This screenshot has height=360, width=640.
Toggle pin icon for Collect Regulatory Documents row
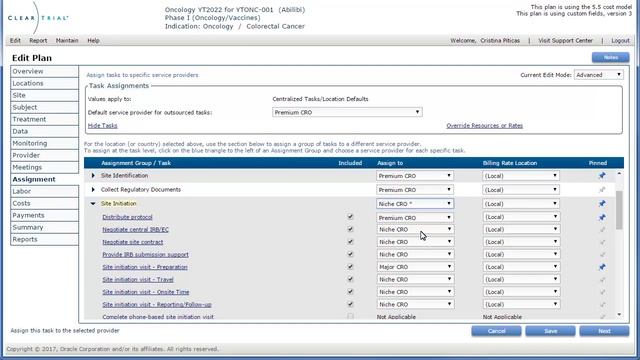point(602,190)
